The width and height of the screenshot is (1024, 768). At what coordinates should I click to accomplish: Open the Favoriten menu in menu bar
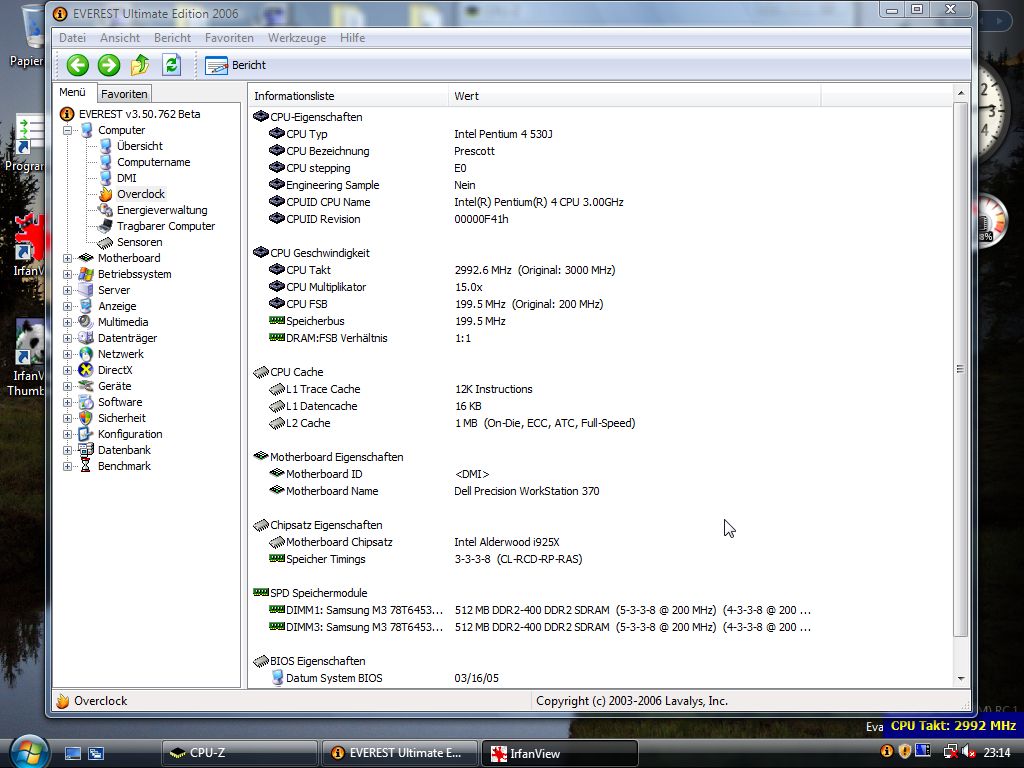click(x=229, y=38)
